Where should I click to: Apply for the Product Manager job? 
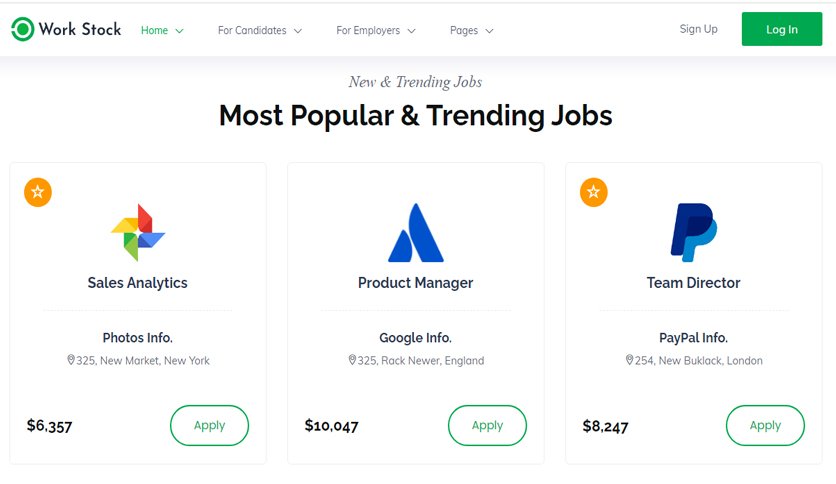tap(487, 425)
